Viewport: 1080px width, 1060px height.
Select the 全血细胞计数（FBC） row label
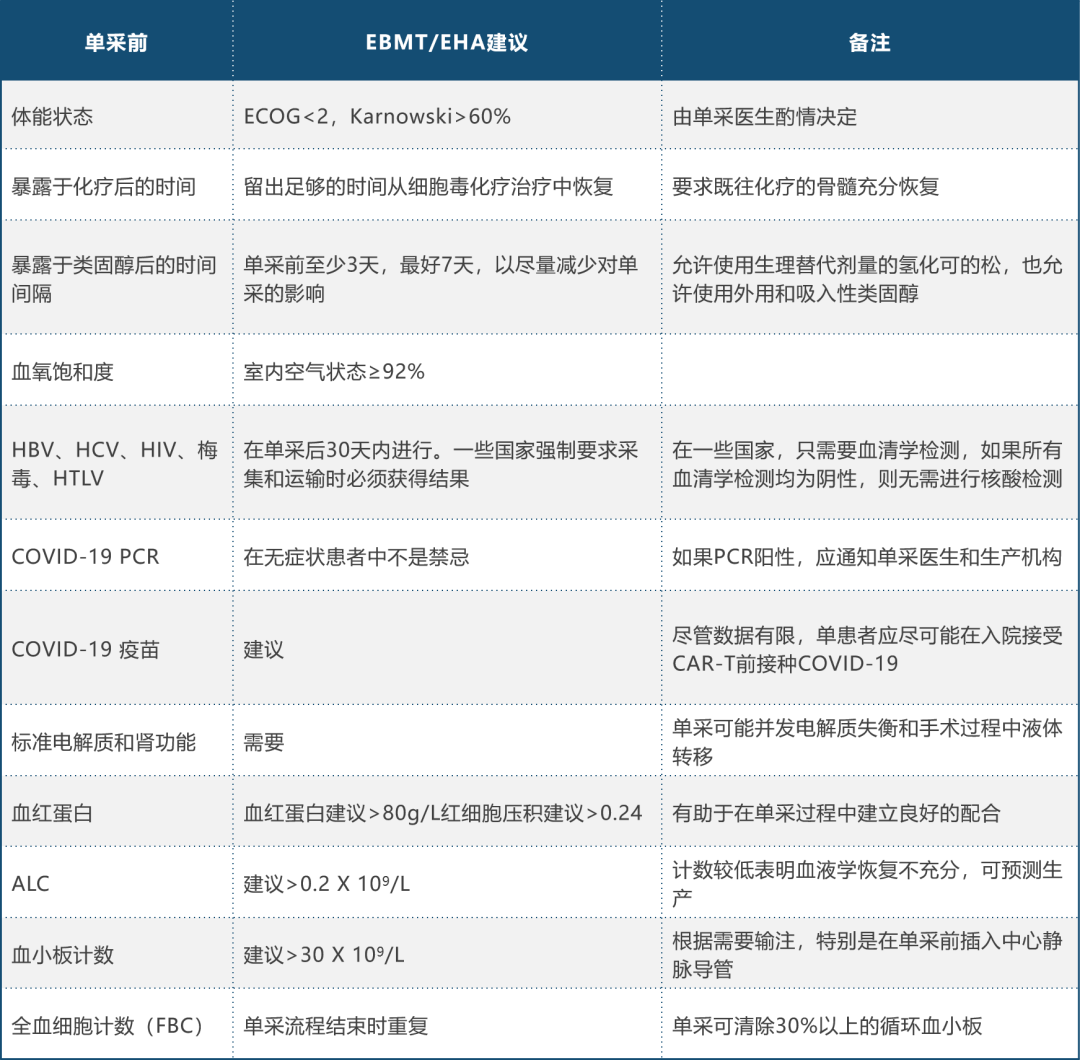108,1026
